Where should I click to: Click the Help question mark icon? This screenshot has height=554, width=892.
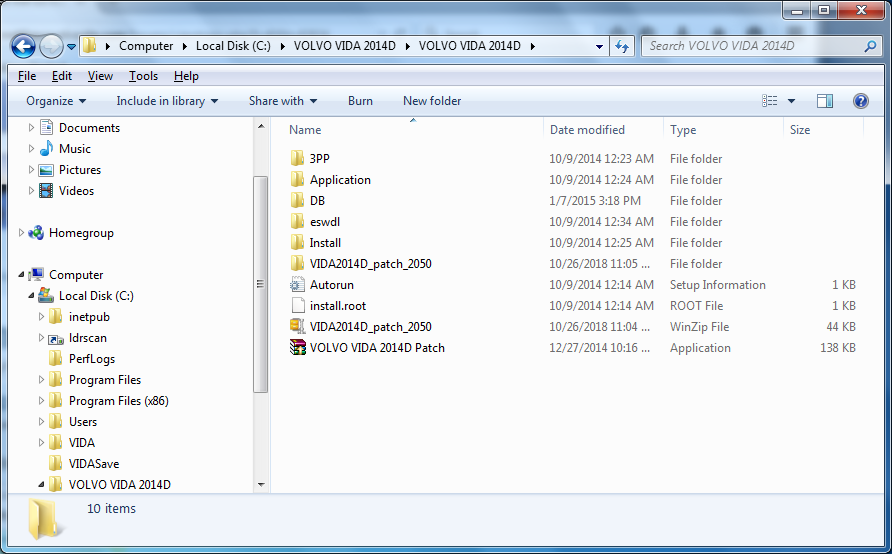861,101
